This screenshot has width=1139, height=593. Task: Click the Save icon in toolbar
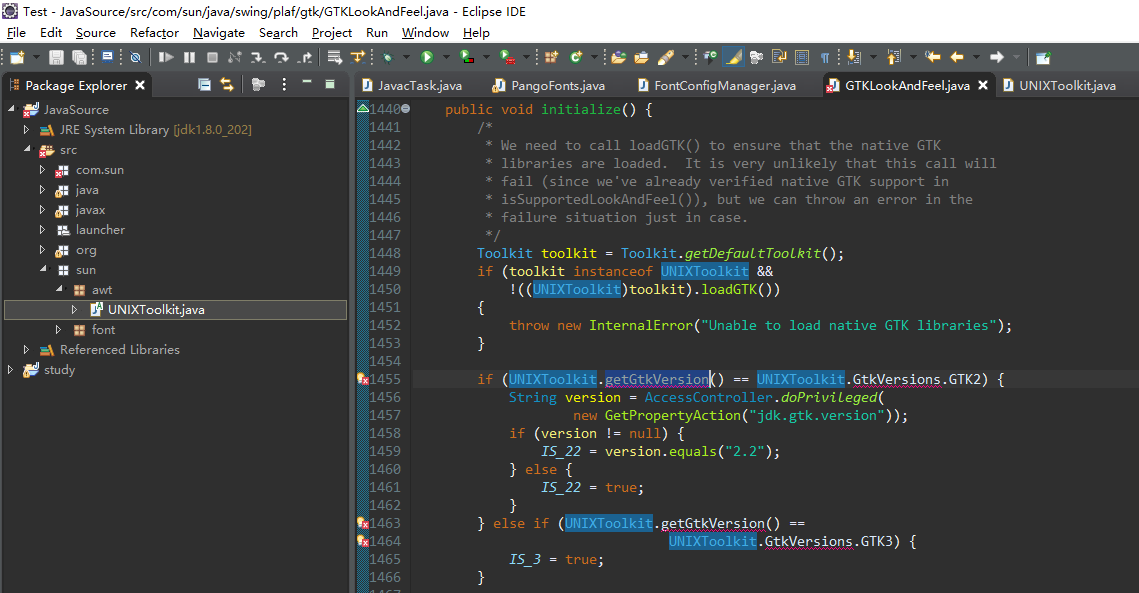point(56,57)
